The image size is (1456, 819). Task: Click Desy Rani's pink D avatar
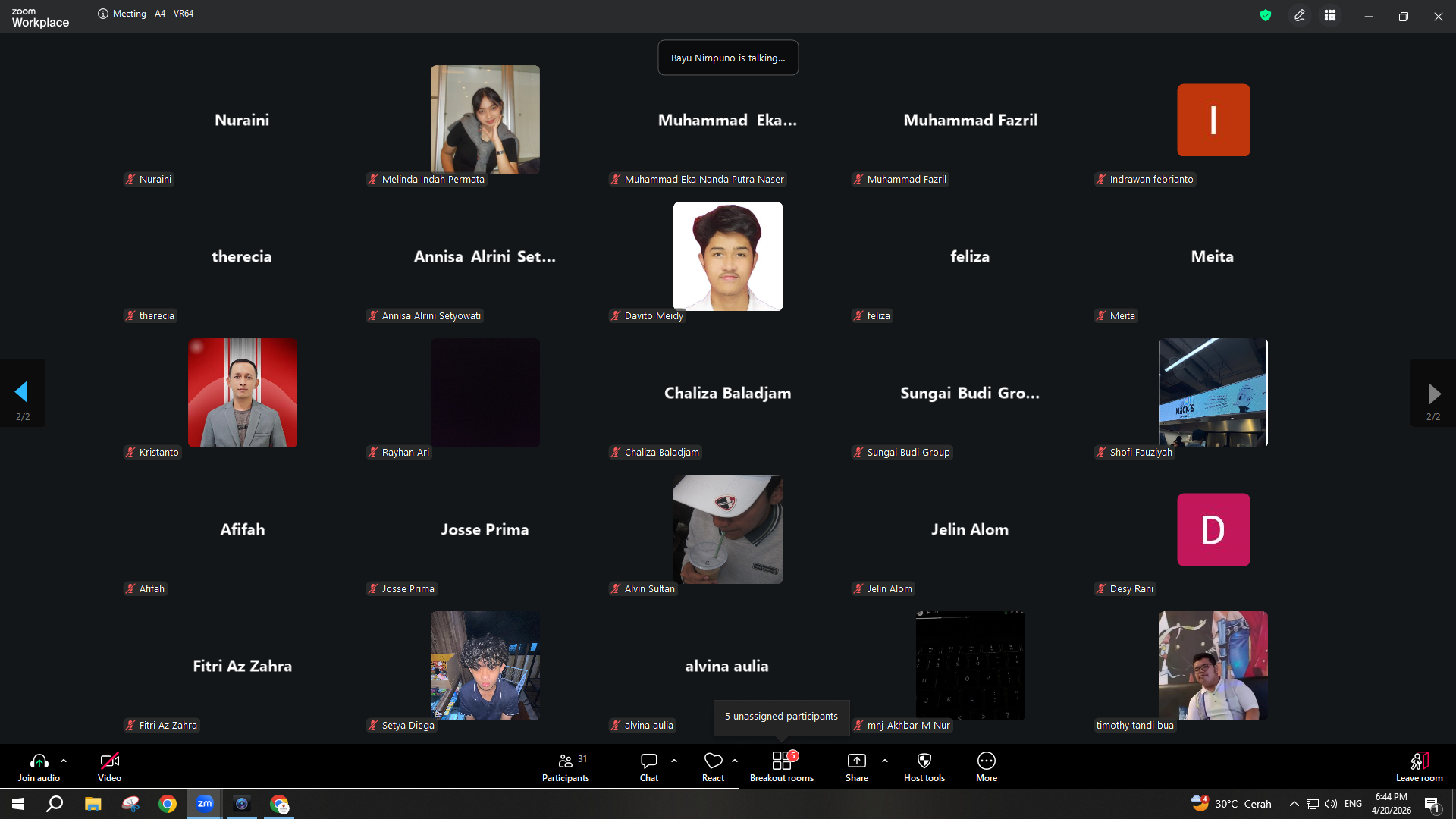1213,529
